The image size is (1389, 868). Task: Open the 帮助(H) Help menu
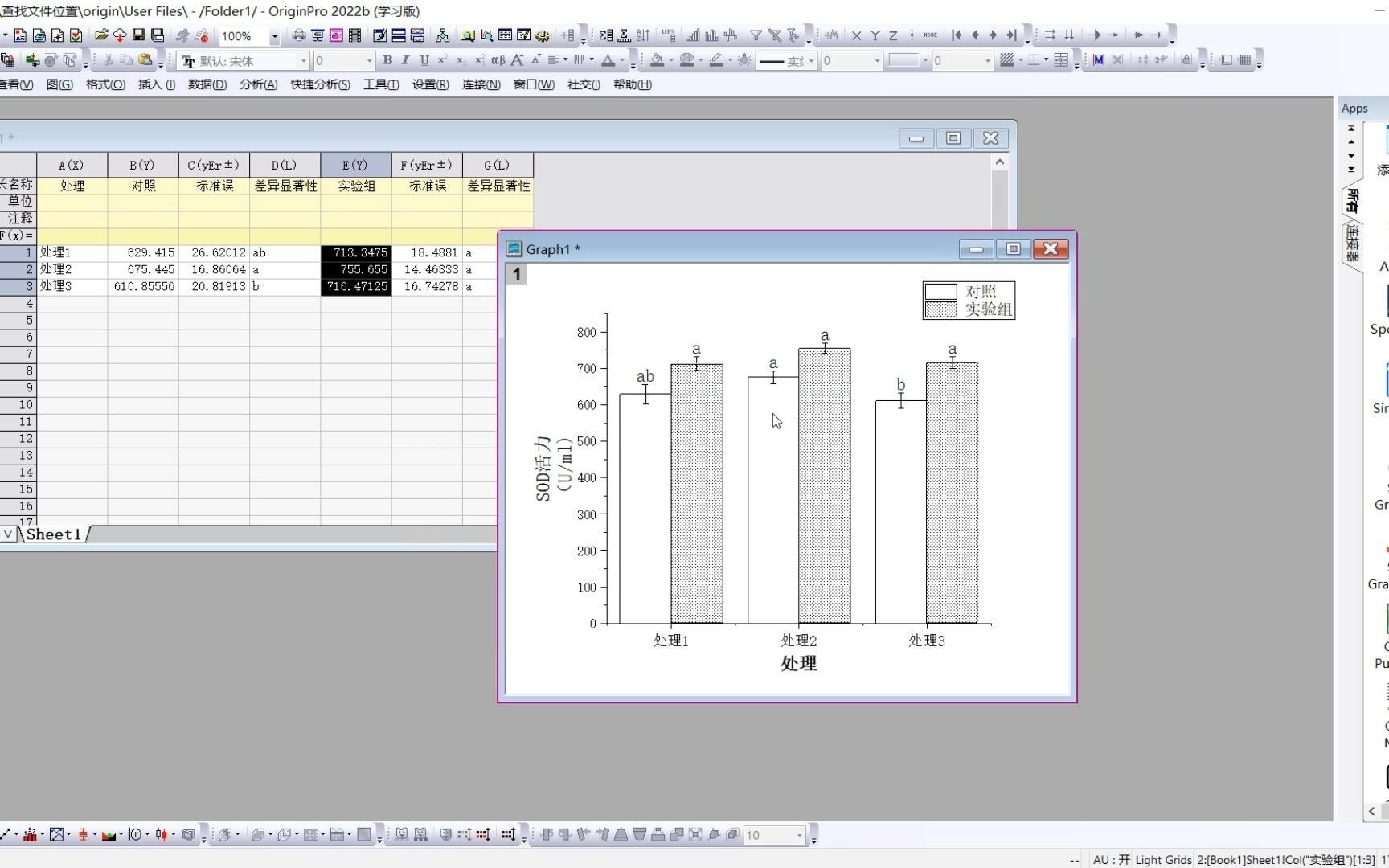click(633, 84)
